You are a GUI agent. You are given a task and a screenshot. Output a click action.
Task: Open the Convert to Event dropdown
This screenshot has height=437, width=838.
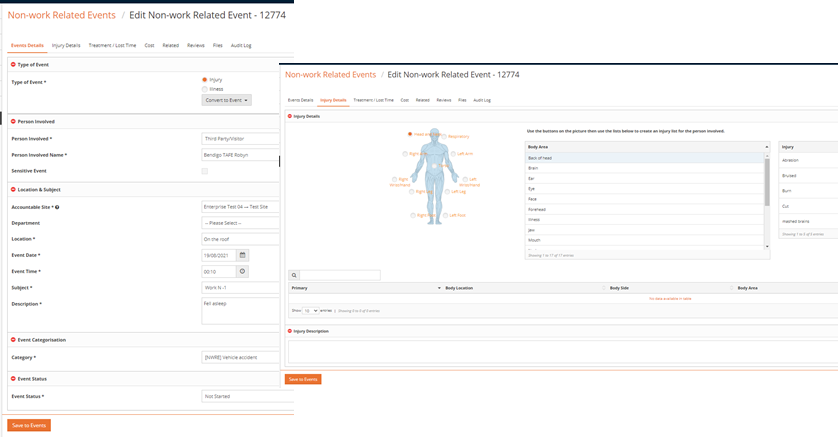pos(227,100)
